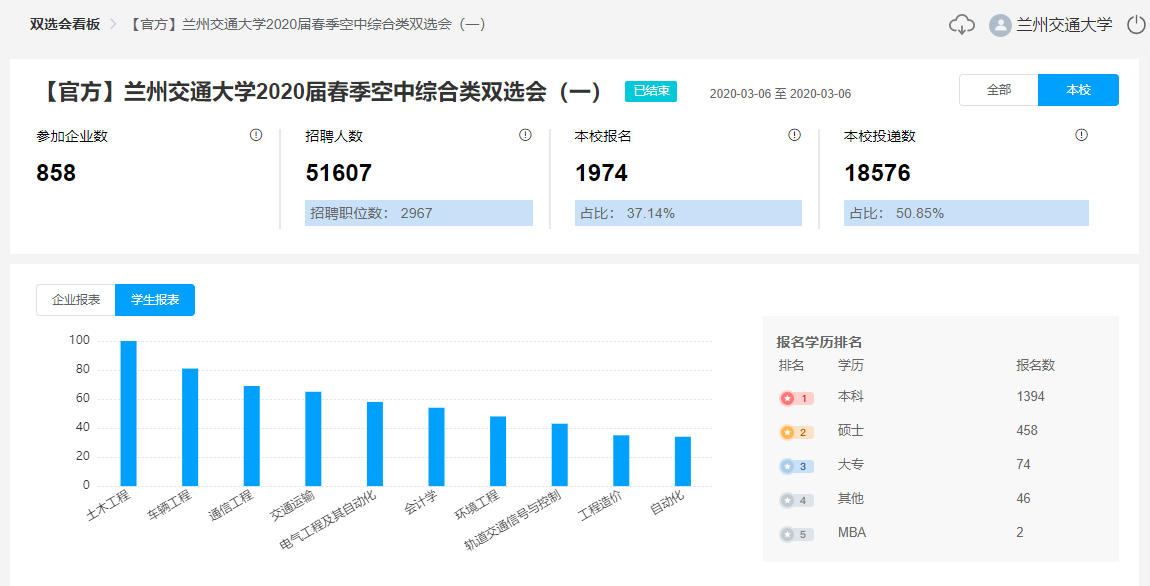Click the power logout icon
The width and height of the screenshot is (1150, 586).
click(x=1136, y=25)
